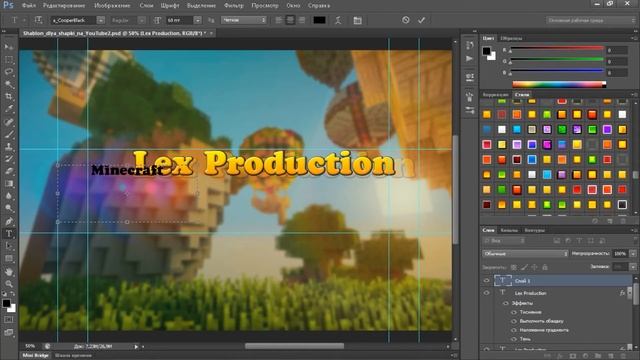
Task: Toggle visibility of all Эффекты
Action: [x=506, y=303]
